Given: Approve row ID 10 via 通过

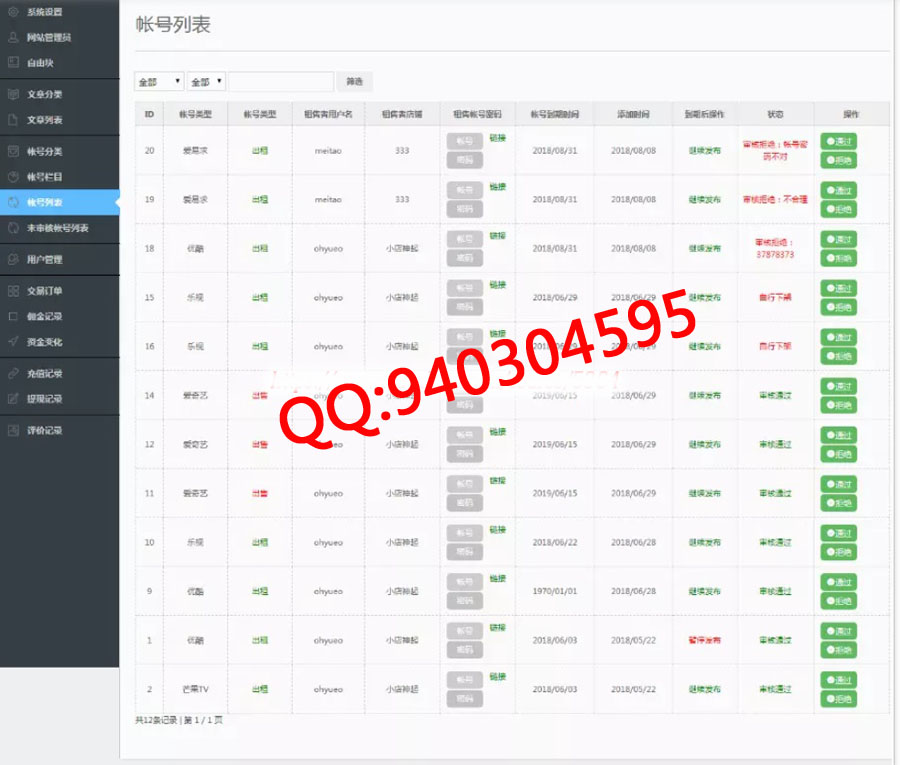Looking at the screenshot, I should click(838, 533).
